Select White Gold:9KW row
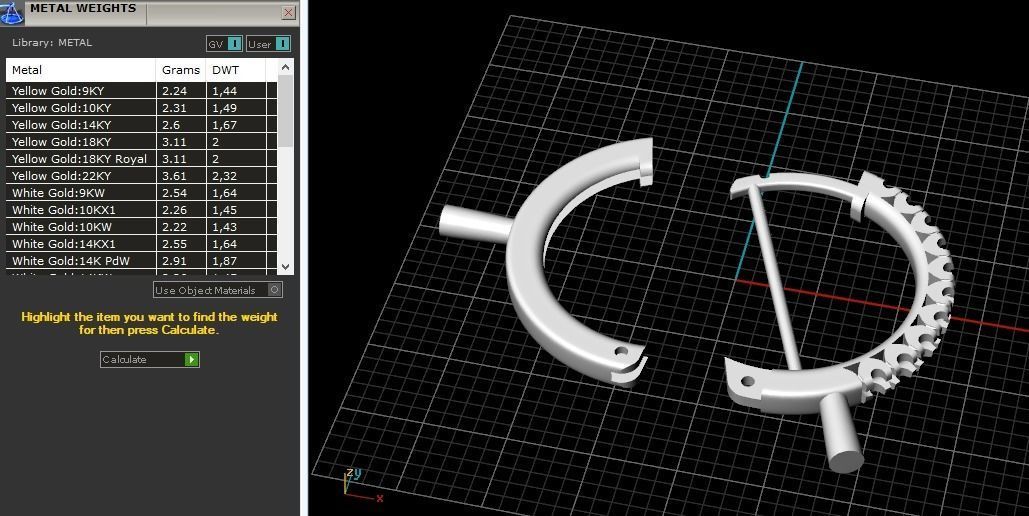The height and width of the screenshot is (516, 1029). pos(141,193)
